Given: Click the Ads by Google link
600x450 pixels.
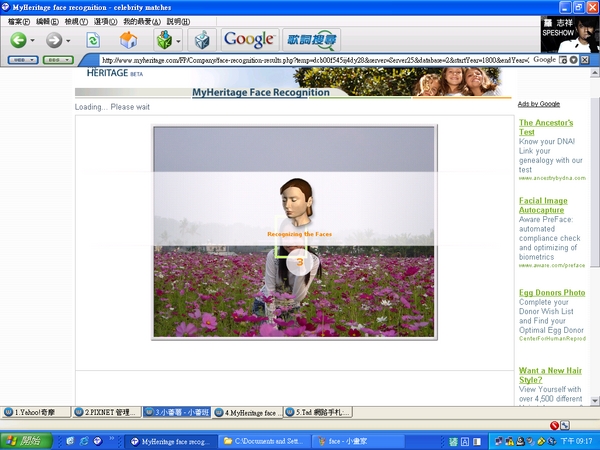Looking at the screenshot, I should coord(538,104).
